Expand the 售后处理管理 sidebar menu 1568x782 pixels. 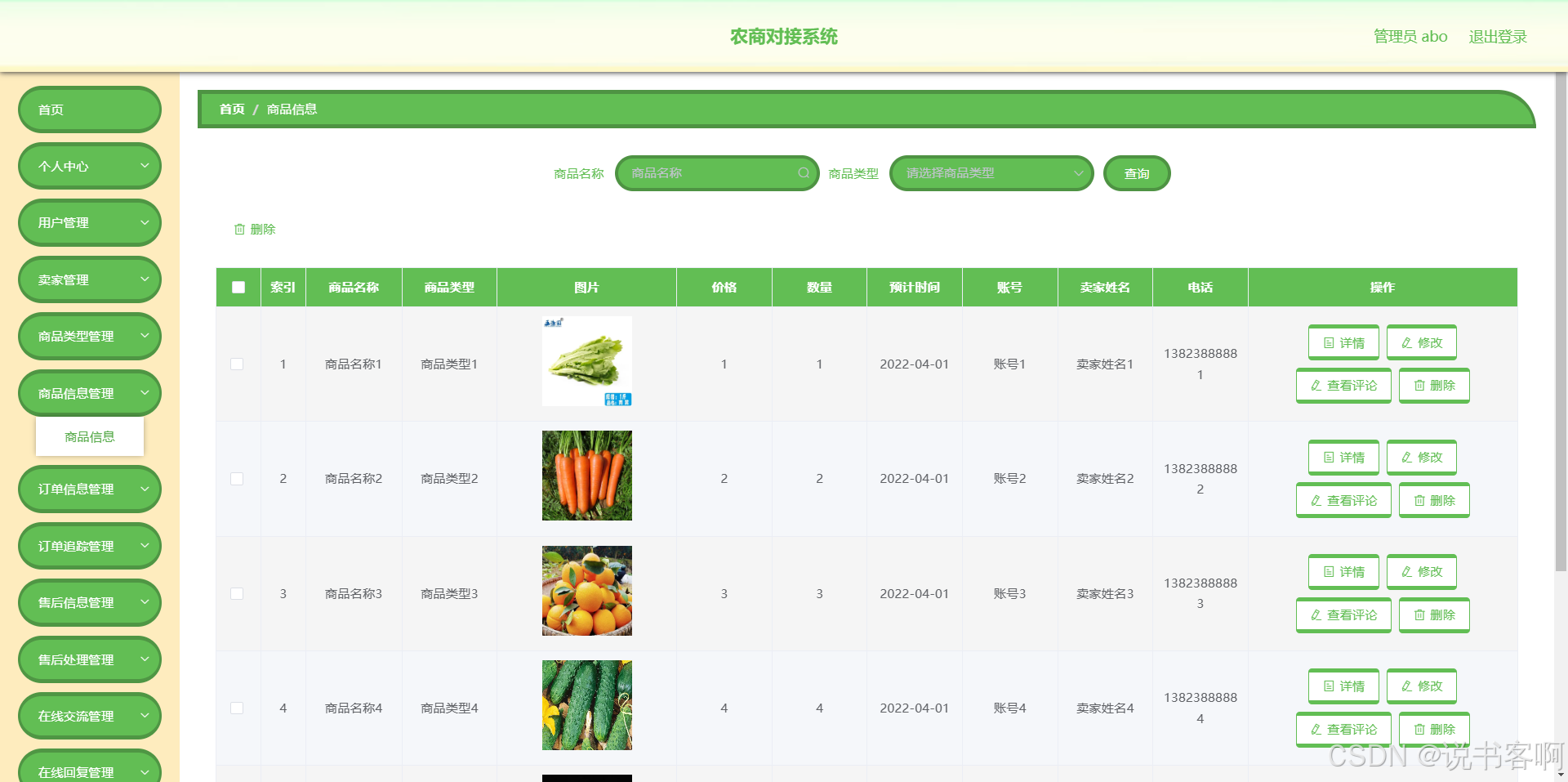[90, 659]
